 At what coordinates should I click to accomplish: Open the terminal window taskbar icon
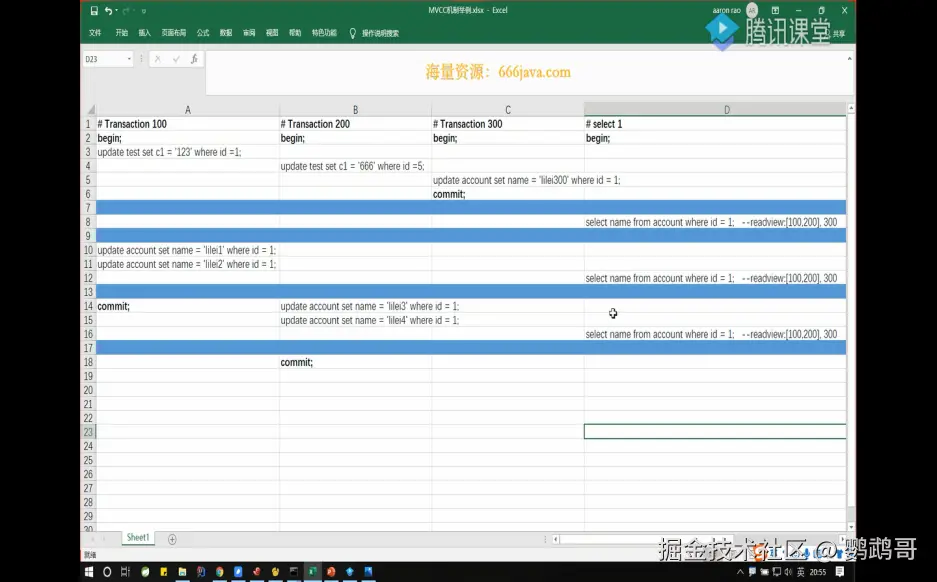point(293,572)
